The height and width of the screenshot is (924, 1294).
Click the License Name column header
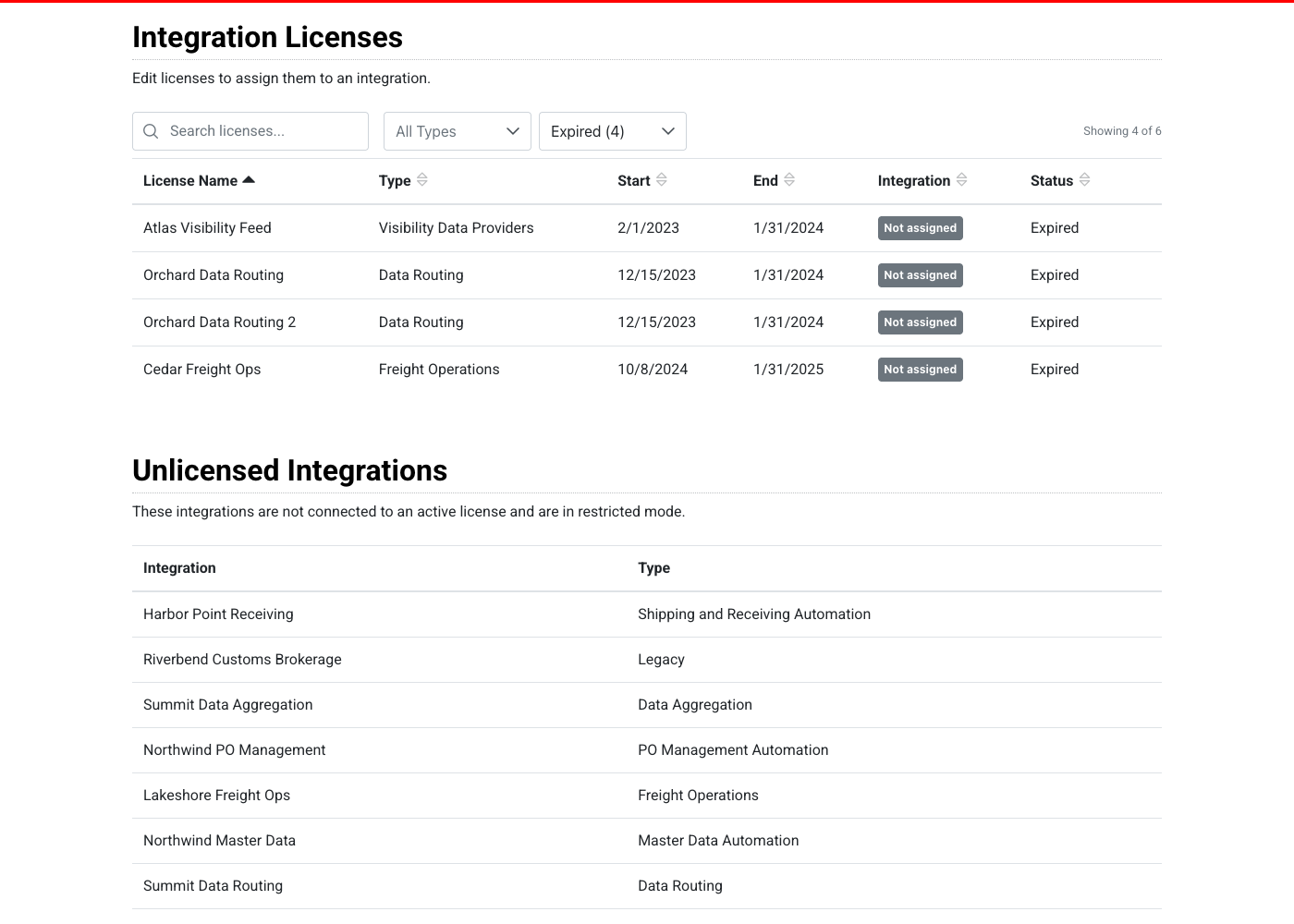tap(190, 181)
